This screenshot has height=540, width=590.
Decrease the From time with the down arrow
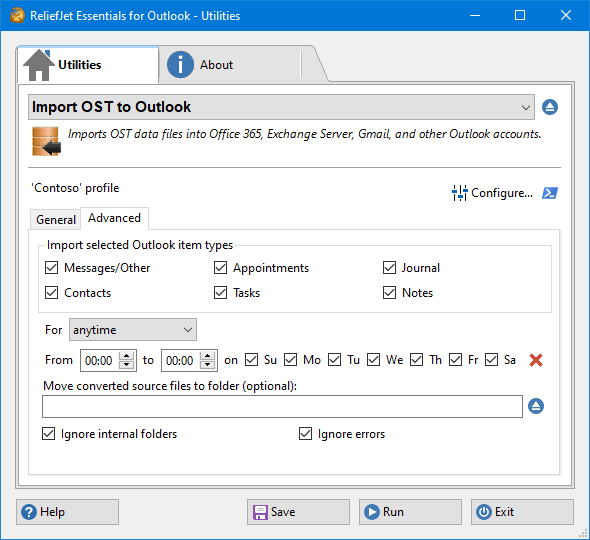[x=127, y=365]
